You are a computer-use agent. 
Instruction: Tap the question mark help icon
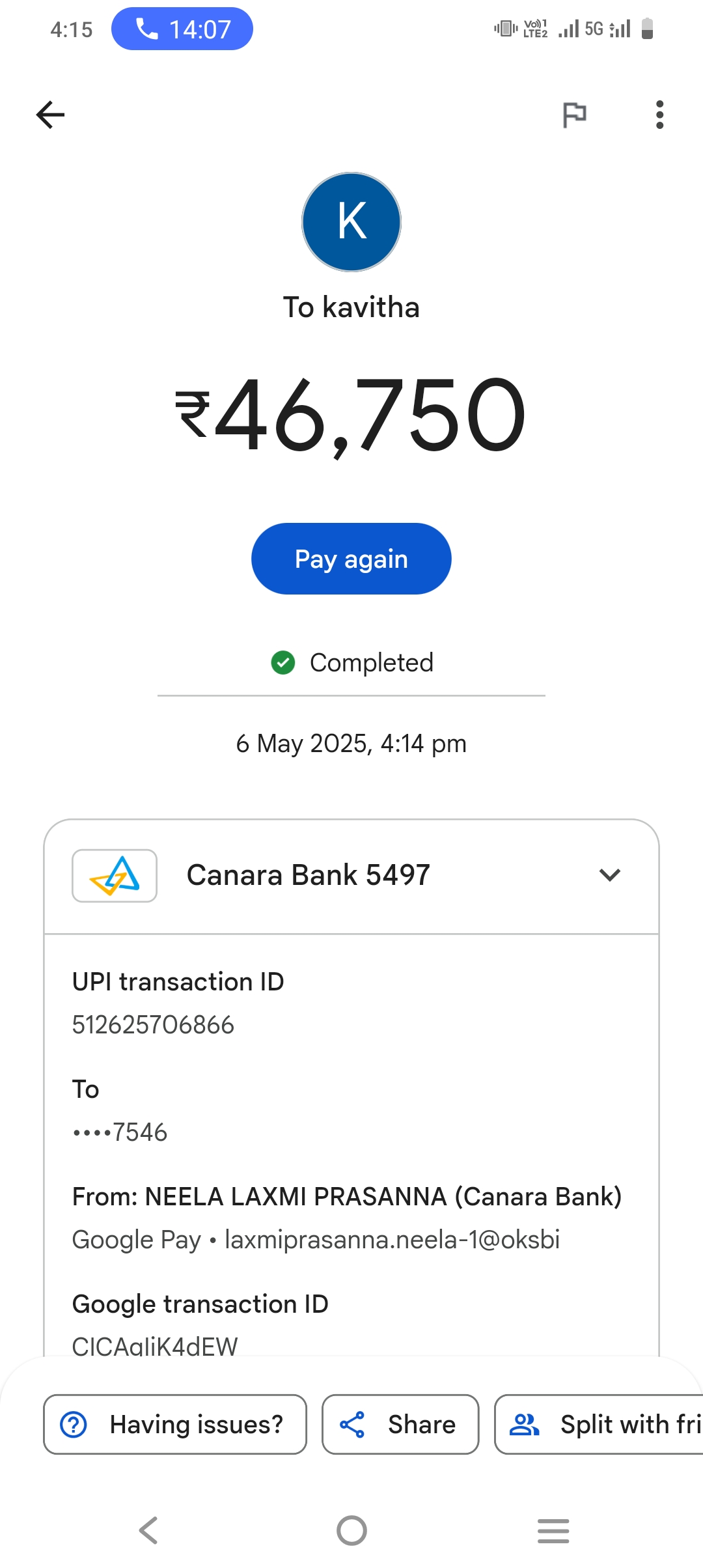tap(74, 1424)
